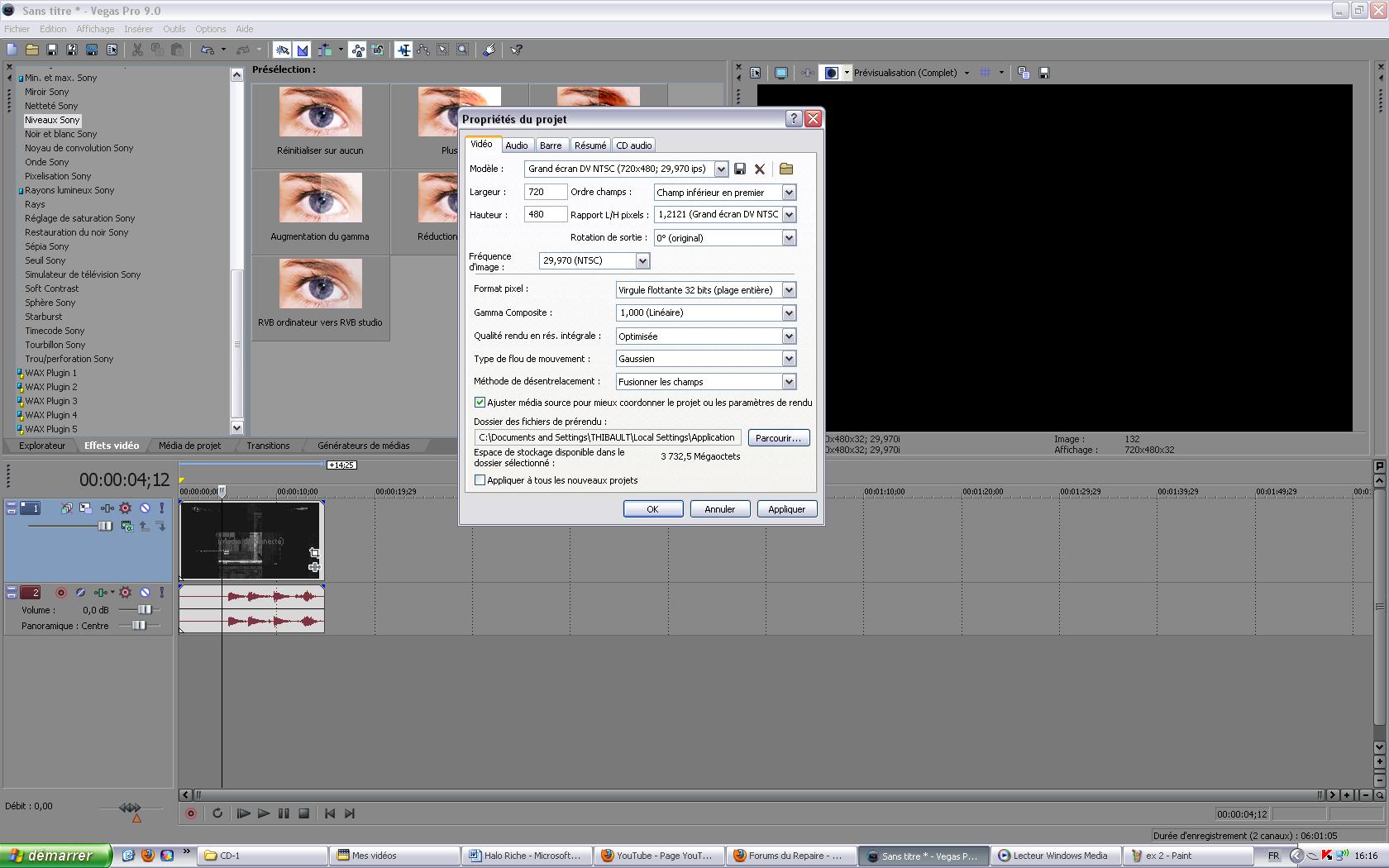1389x868 pixels.
Task: Open Track FX on video track 1
Action: coord(125,508)
